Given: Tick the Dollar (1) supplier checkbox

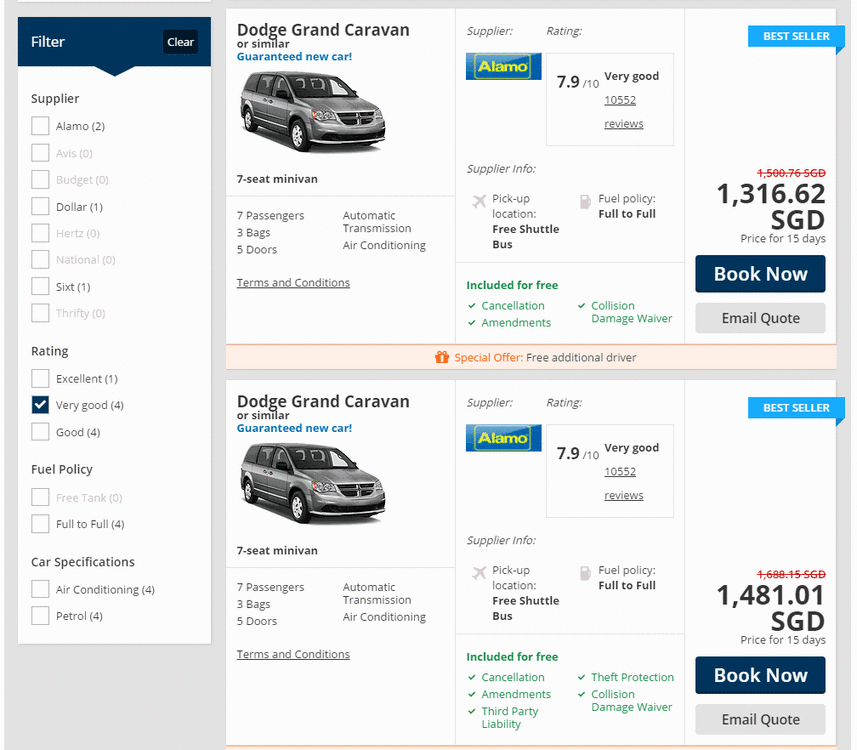Looking at the screenshot, I should click(40, 207).
